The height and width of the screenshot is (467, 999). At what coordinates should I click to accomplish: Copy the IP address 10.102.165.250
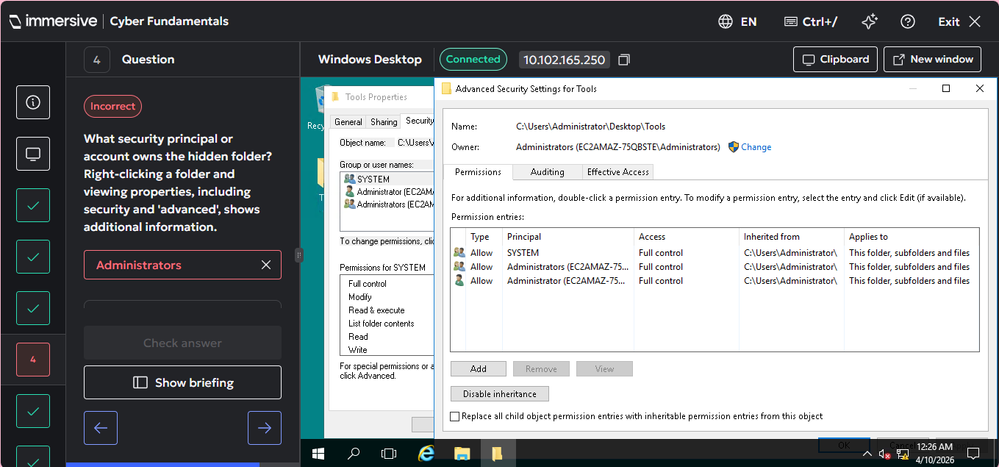pos(624,60)
